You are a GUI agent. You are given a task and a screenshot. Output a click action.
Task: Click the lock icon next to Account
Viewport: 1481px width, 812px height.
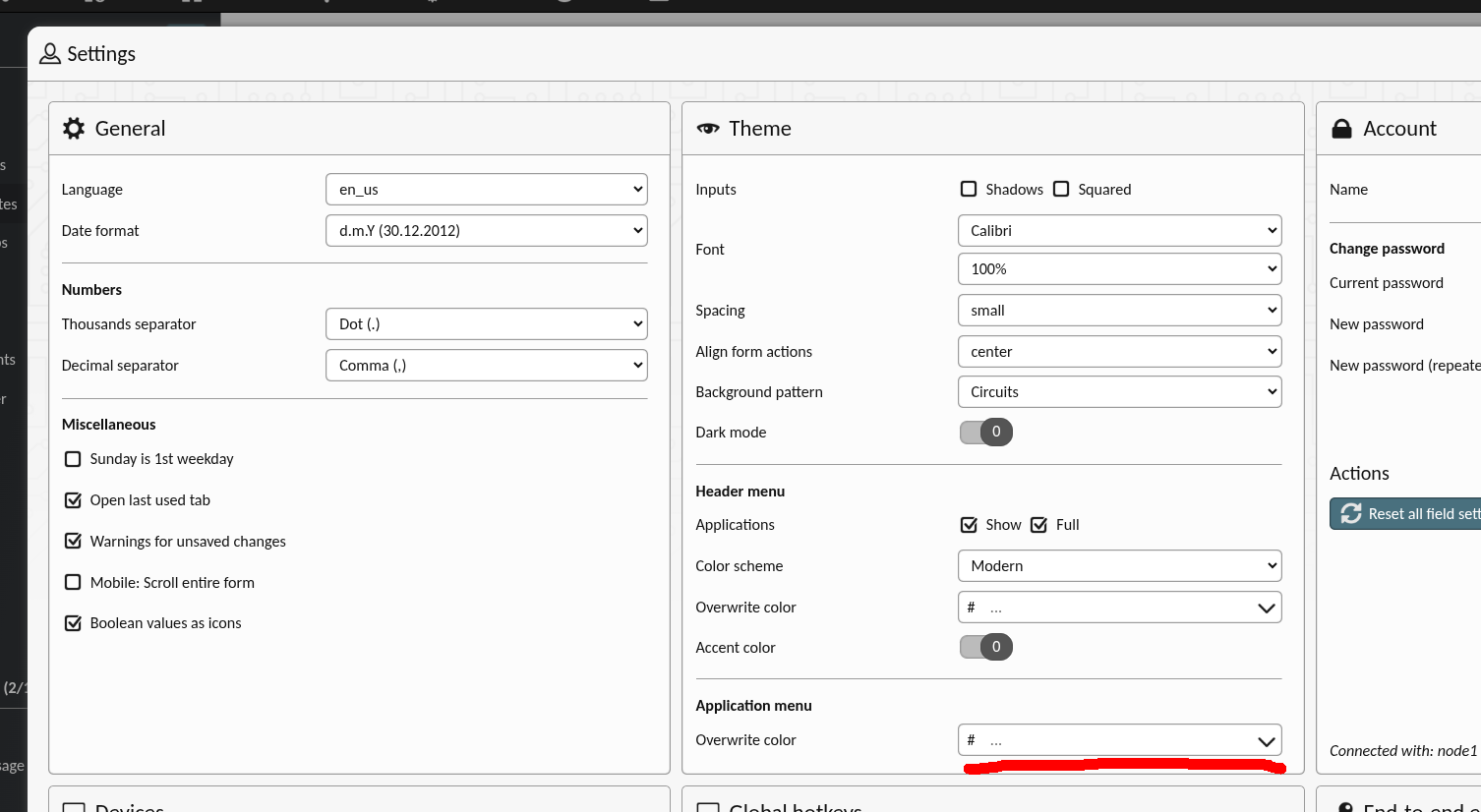(x=1341, y=129)
